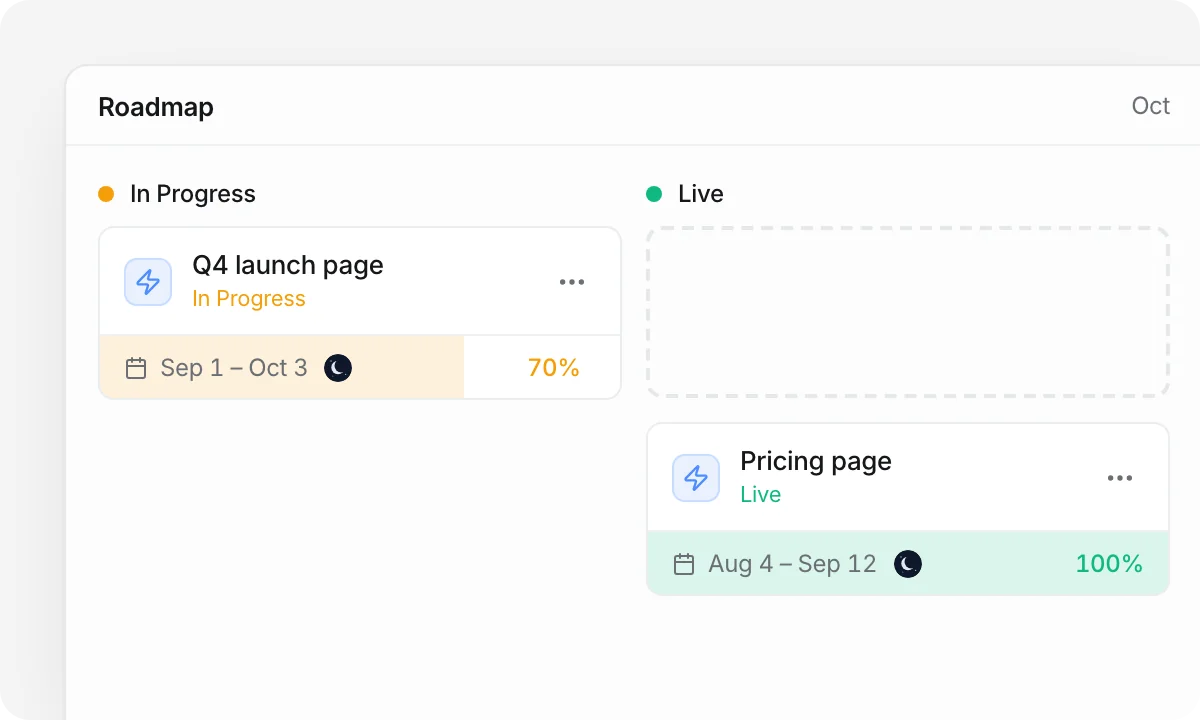Select the In Progress column header
Image resolution: width=1200 pixels, height=720 pixels.
193,194
